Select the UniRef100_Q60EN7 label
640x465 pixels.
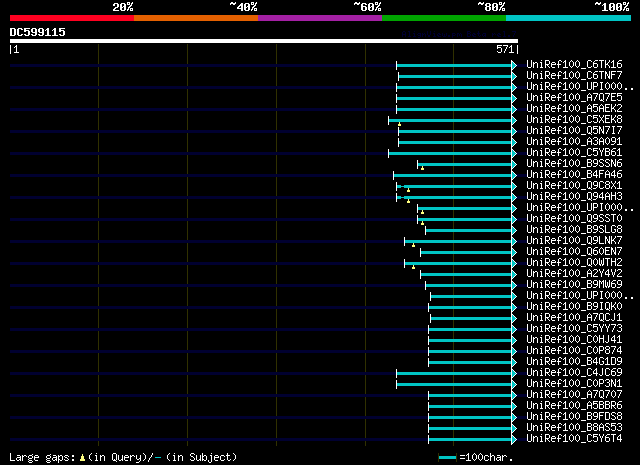[x=574, y=252]
